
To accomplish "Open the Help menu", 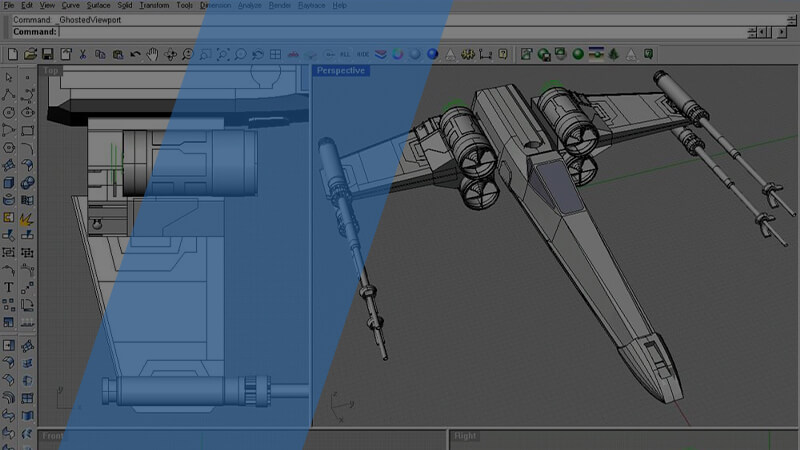I will (340, 5).
